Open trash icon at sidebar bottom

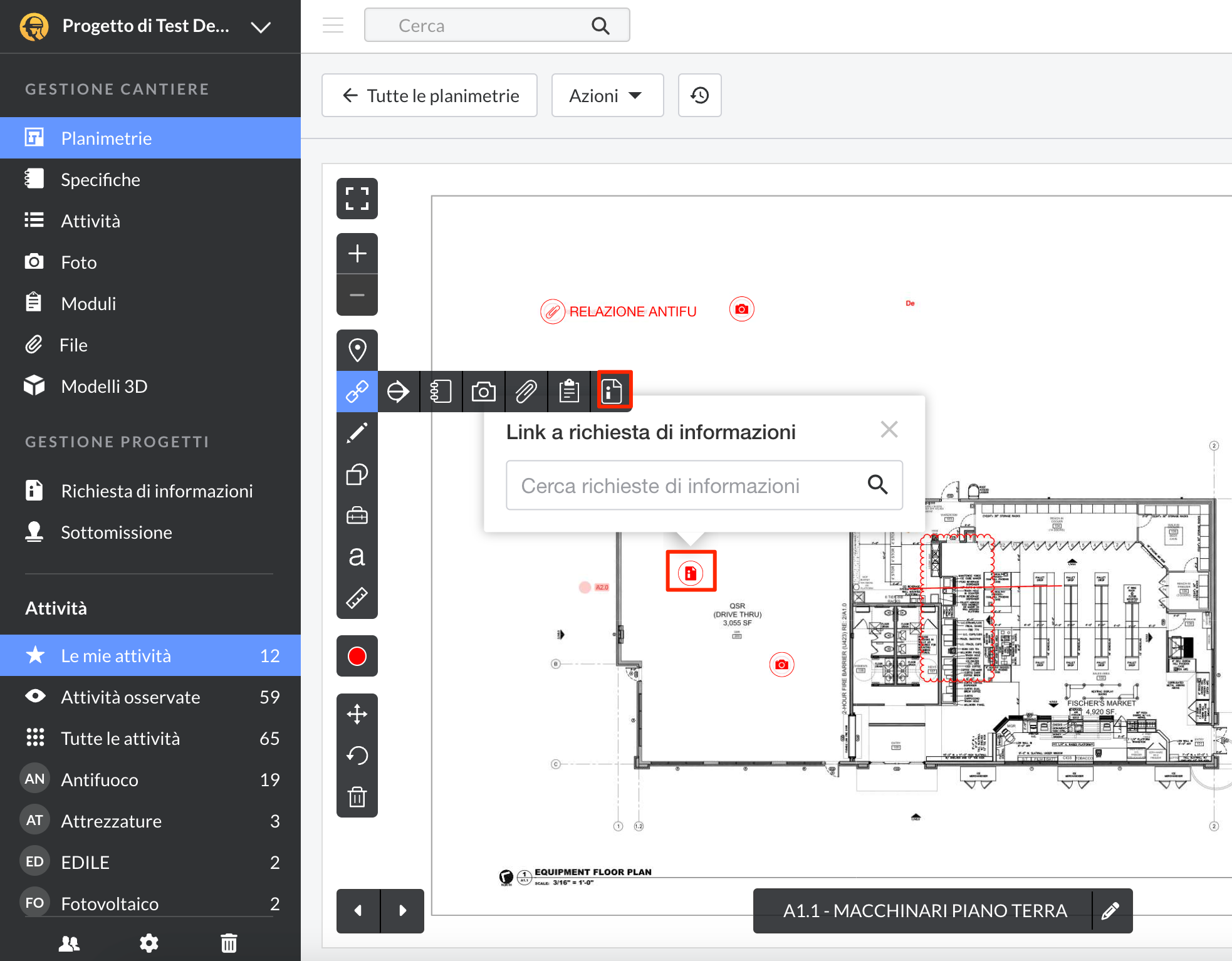click(x=229, y=943)
